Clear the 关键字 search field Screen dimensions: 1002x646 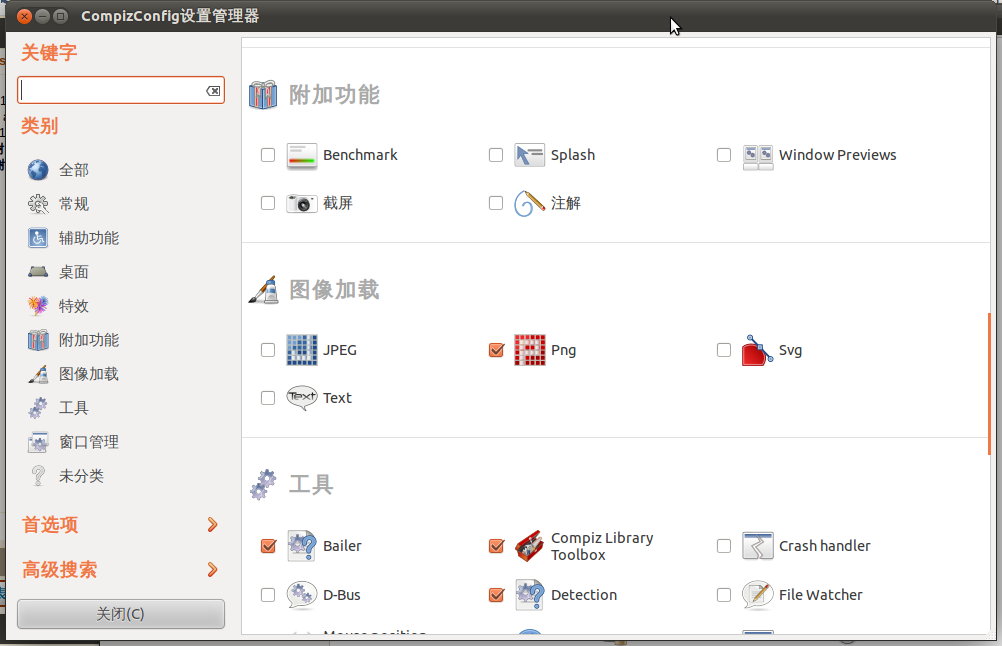click(x=213, y=91)
